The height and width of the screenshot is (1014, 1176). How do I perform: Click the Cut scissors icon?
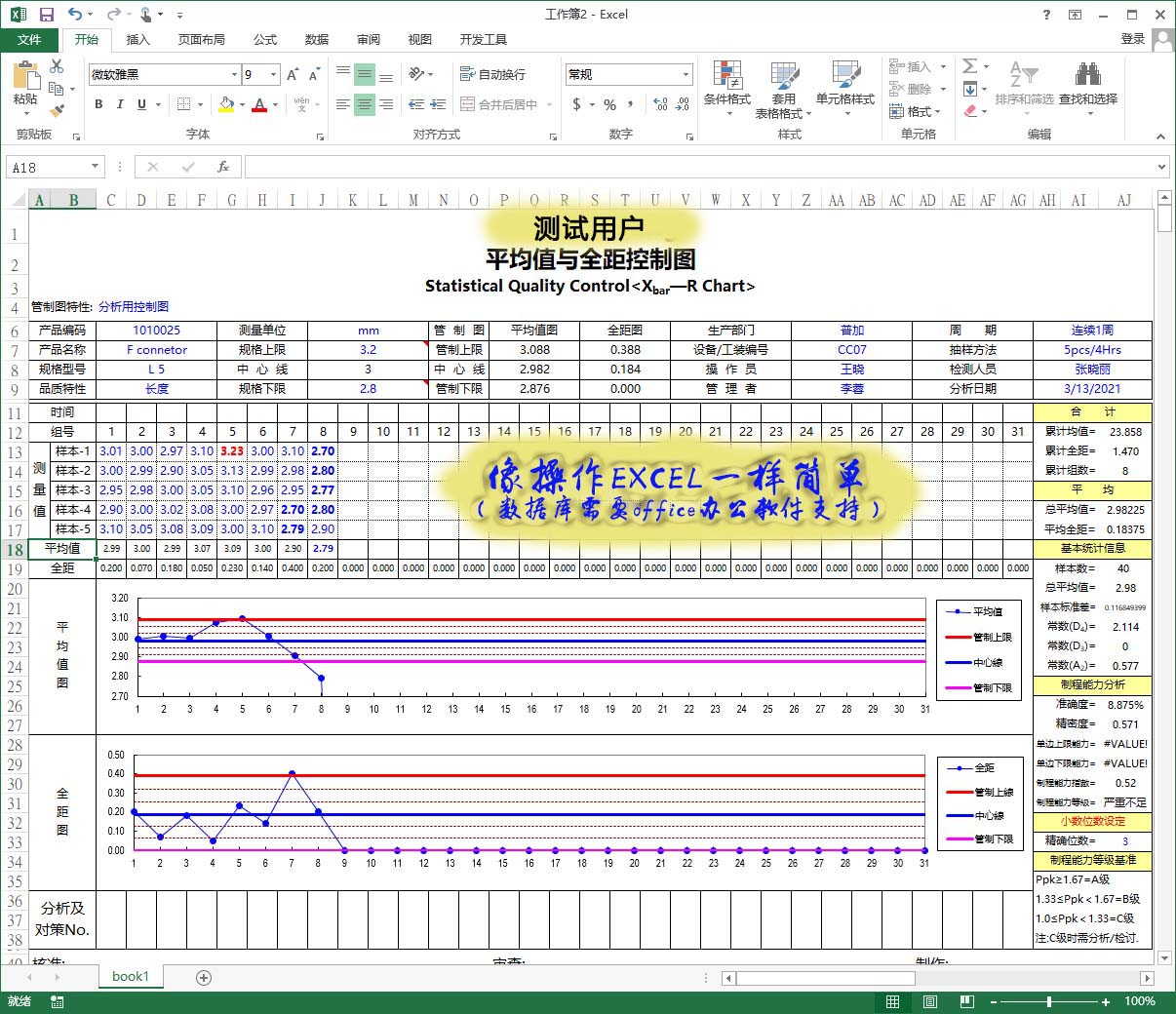[57, 66]
